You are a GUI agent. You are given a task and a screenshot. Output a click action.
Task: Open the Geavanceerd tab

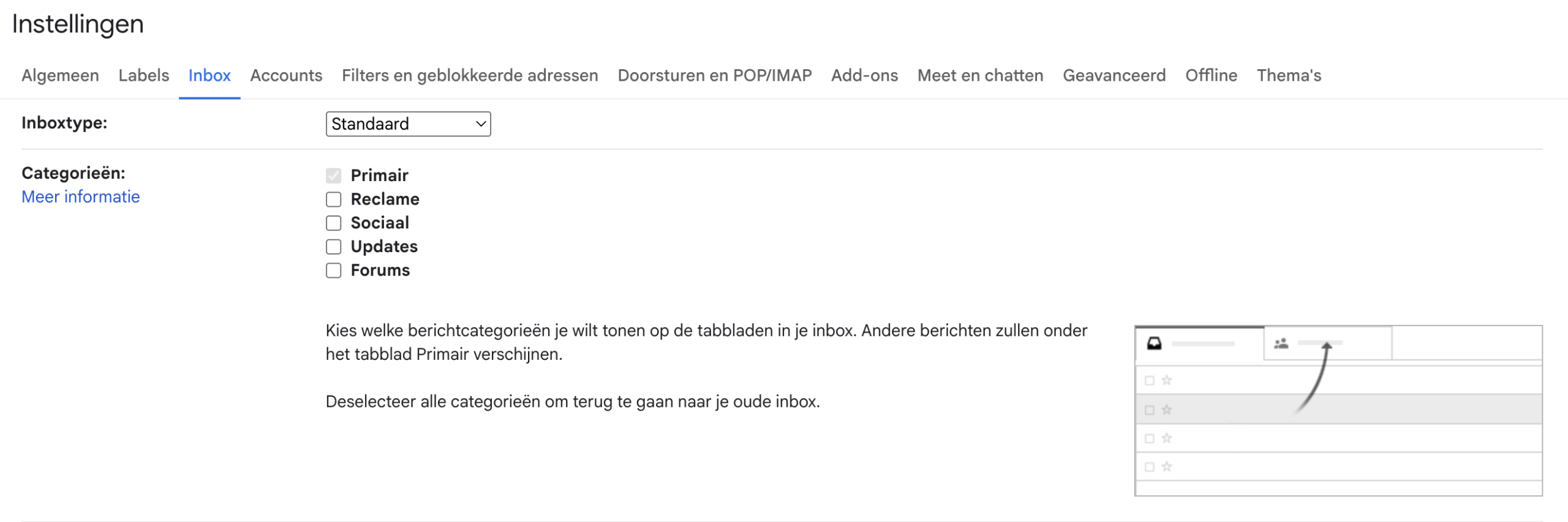(1115, 75)
